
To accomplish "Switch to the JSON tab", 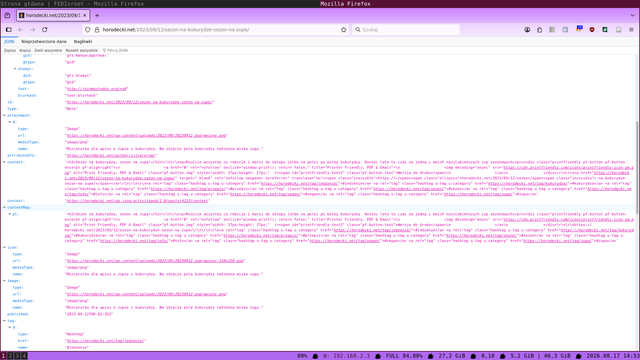I will pyautogui.click(x=9, y=42).
